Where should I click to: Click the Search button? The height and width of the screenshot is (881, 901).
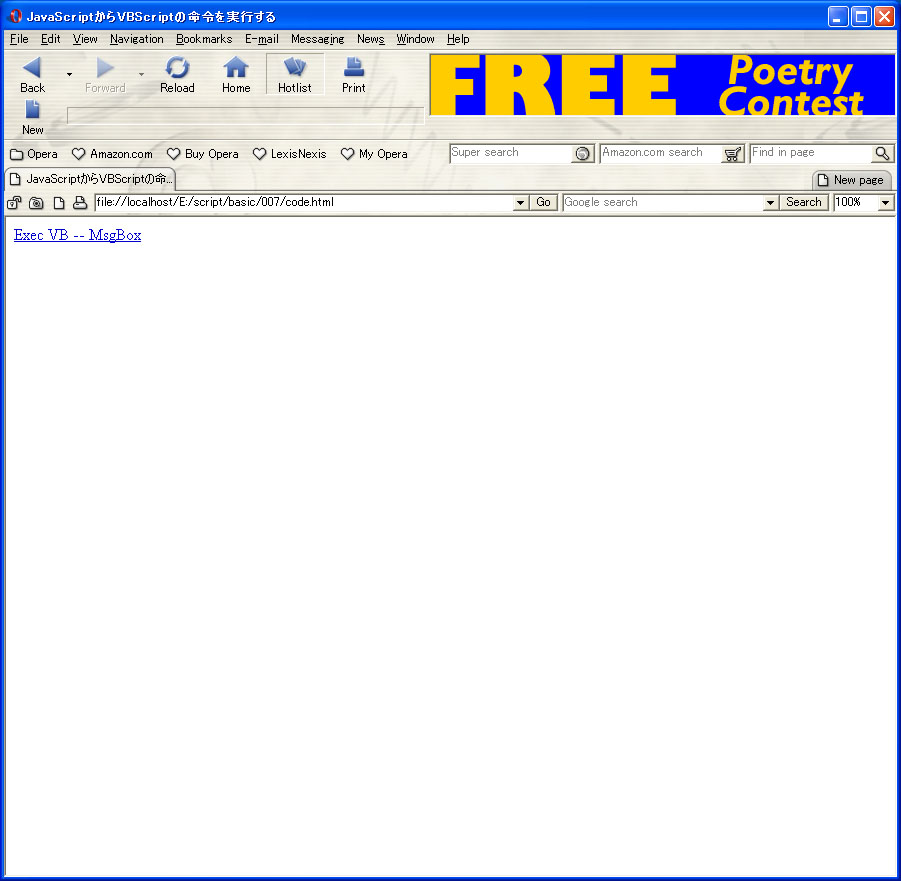click(804, 202)
